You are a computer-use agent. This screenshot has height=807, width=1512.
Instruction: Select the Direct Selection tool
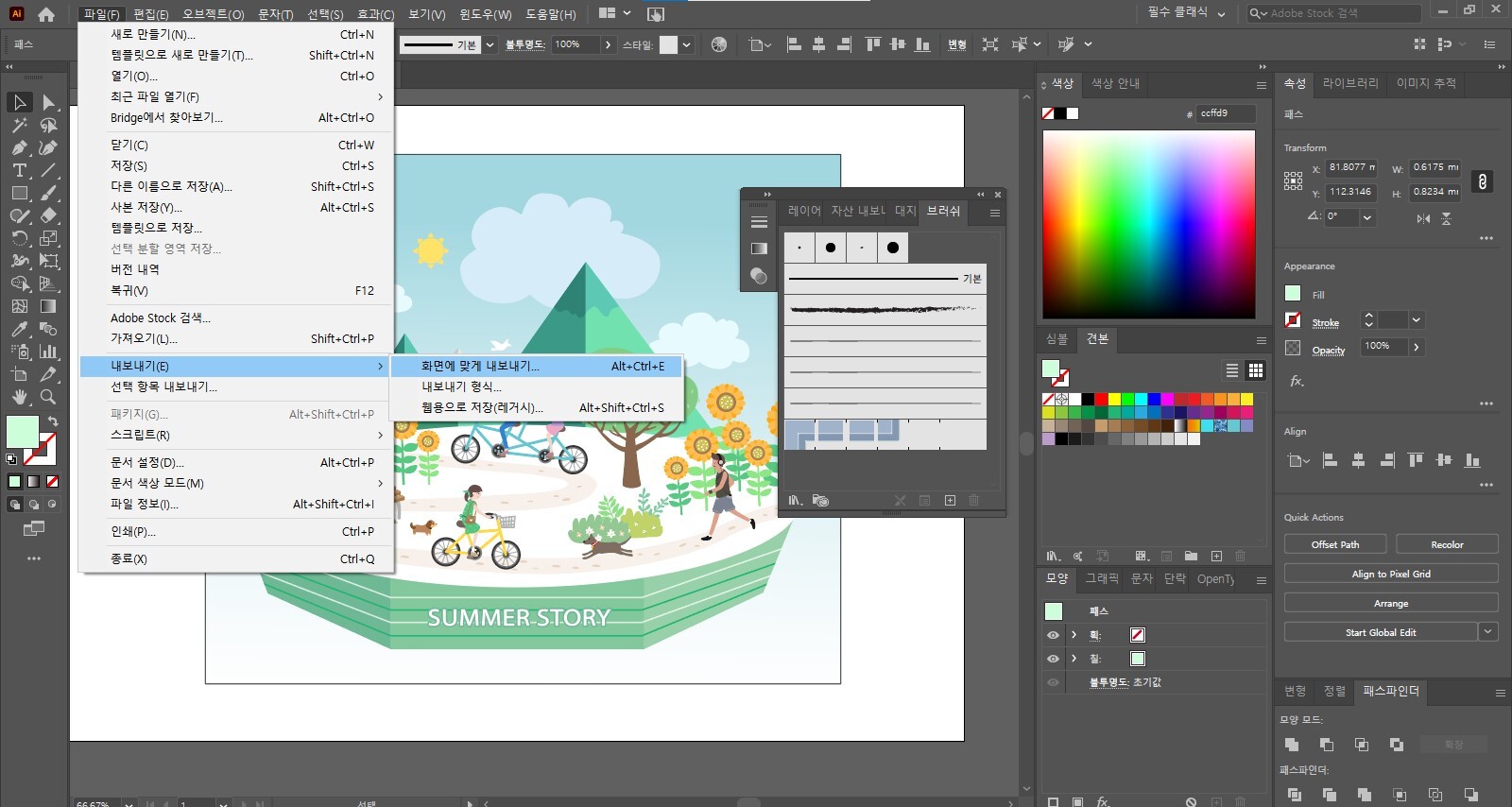pos(49,102)
